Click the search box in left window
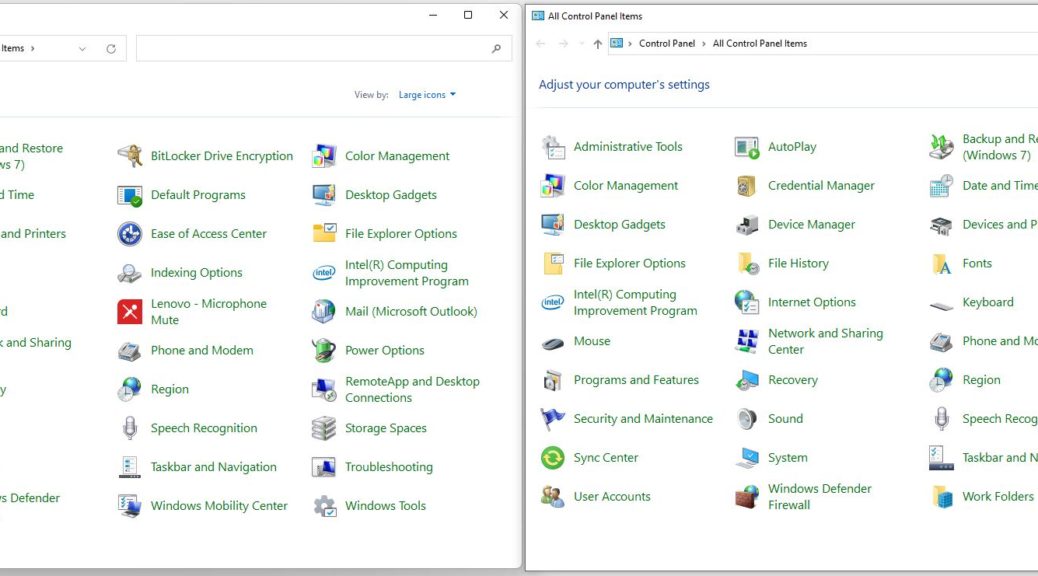1038x576 pixels. click(324, 48)
